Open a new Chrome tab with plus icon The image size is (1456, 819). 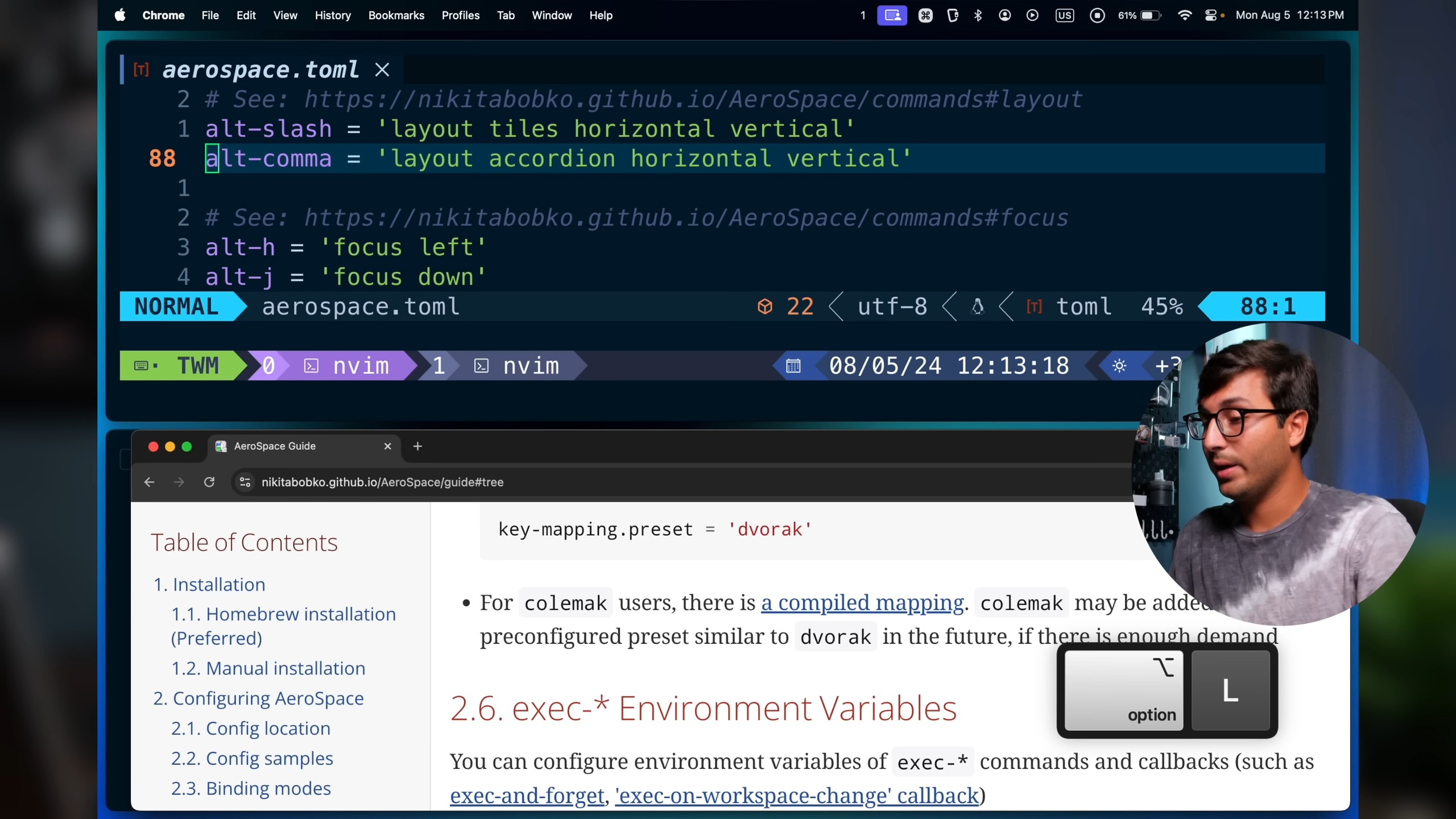[x=417, y=446]
